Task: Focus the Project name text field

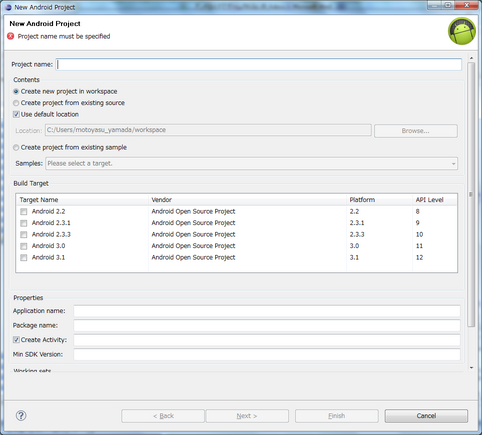Action: (x=259, y=64)
